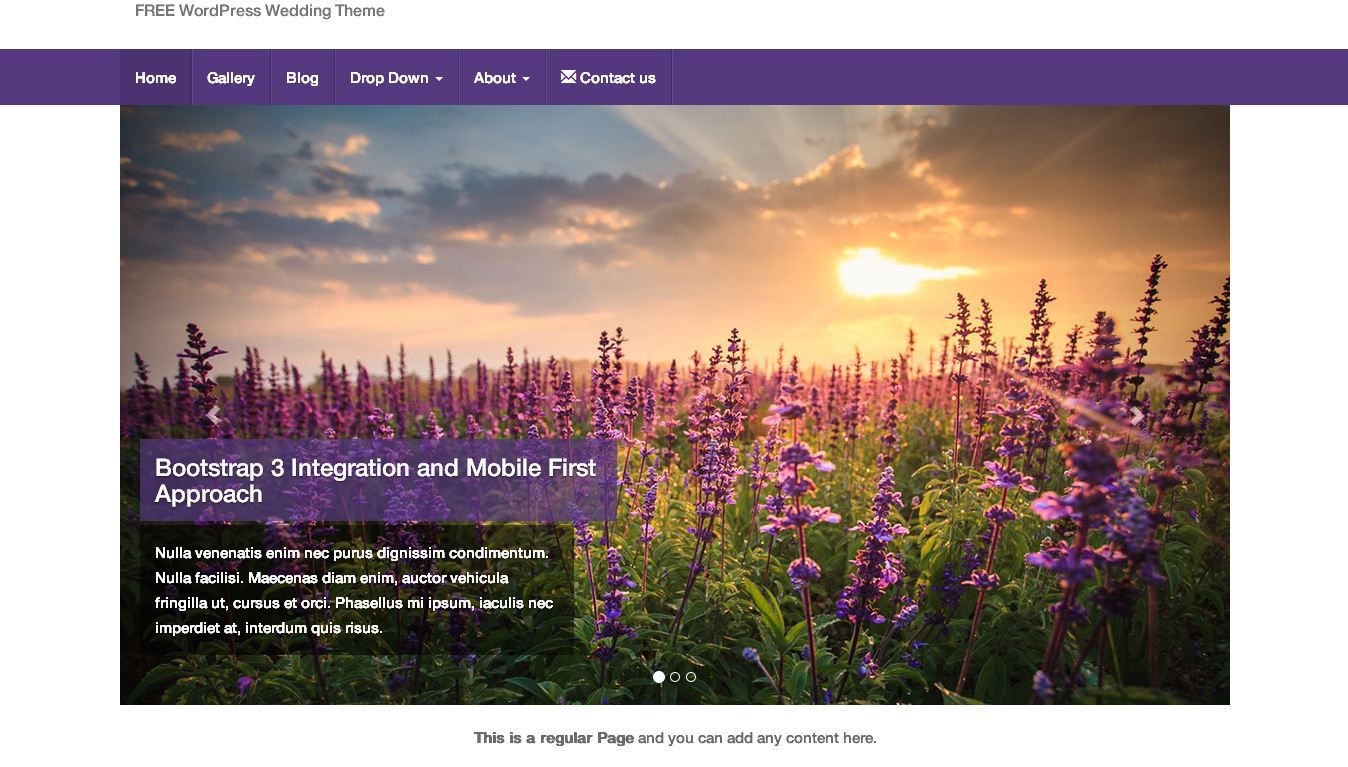Open the Drop Down navigation menu label
The height and width of the screenshot is (767, 1348).
[389, 78]
